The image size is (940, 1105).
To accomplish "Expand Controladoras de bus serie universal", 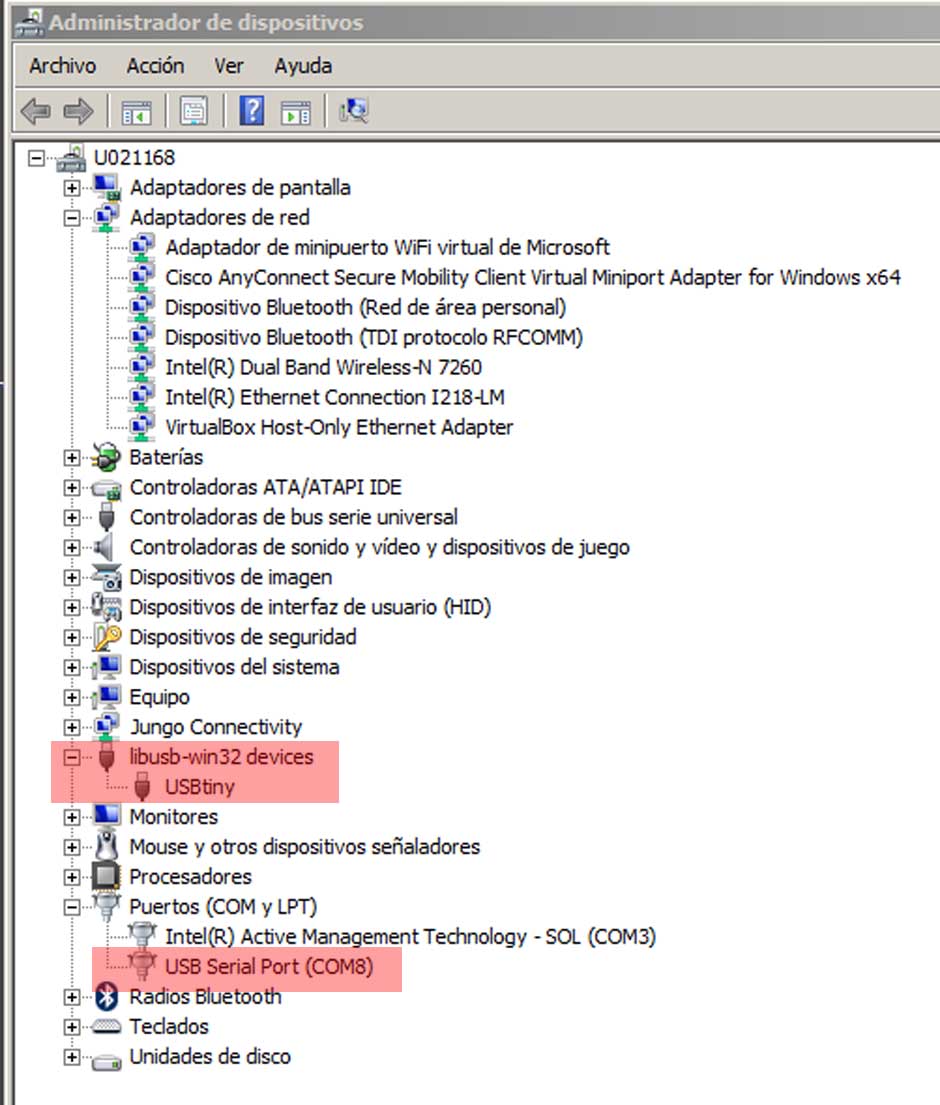I will (71, 518).
